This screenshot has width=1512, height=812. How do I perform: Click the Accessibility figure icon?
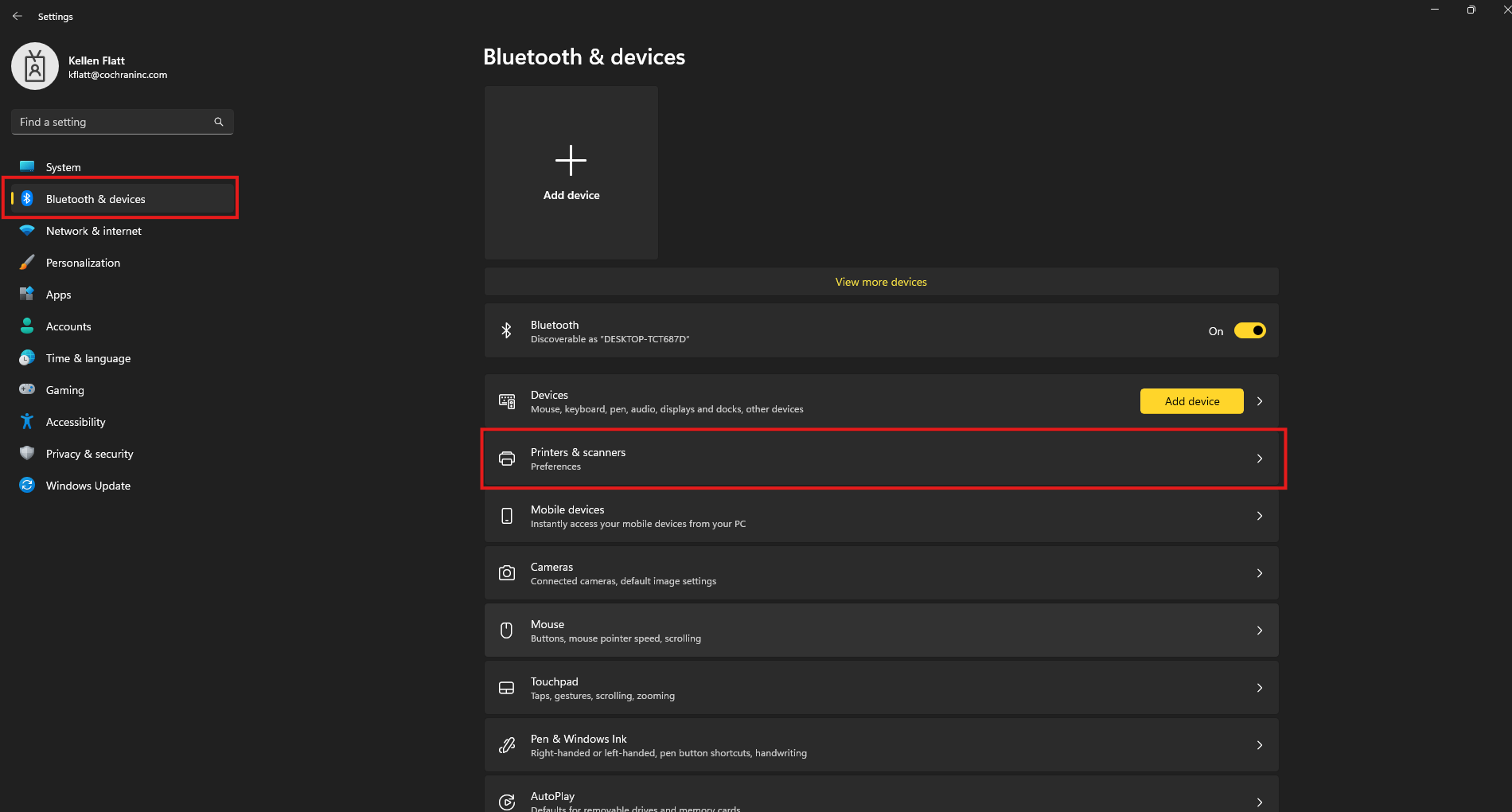27,421
